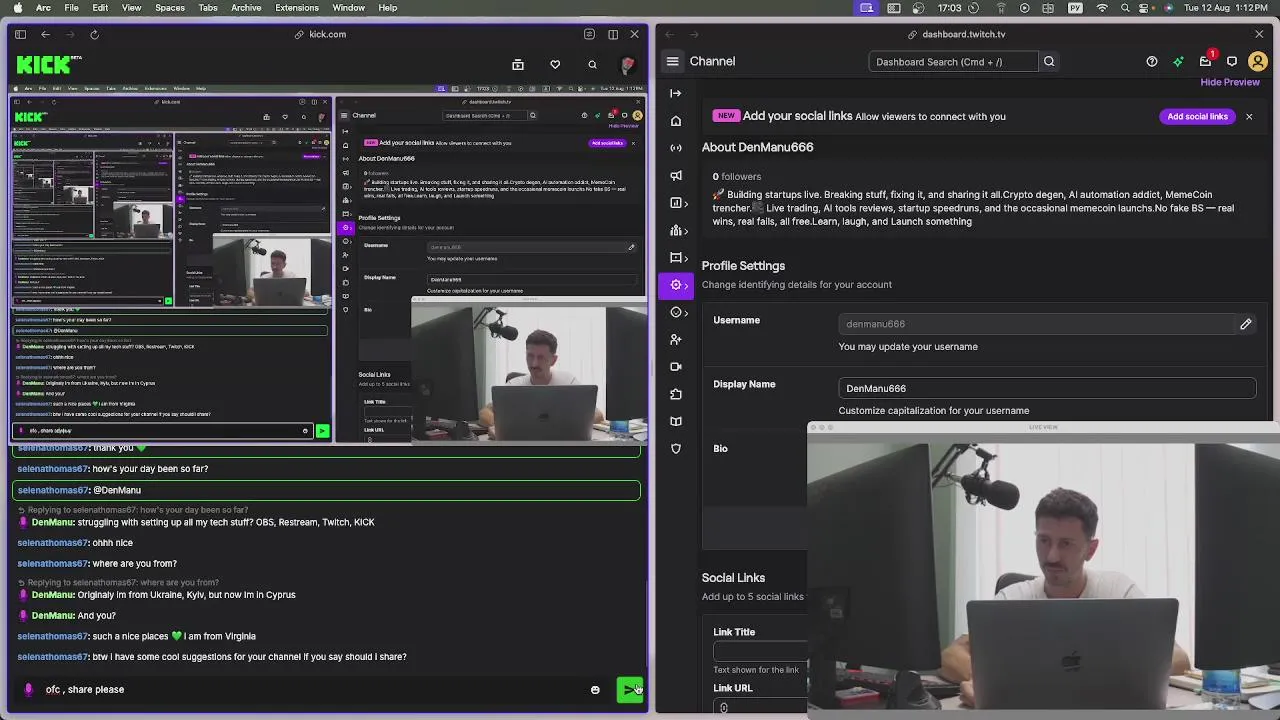This screenshot has height=720, width=1280.
Task: Click the Wi-Fi icon in menu bar
Action: [1102, 8]
